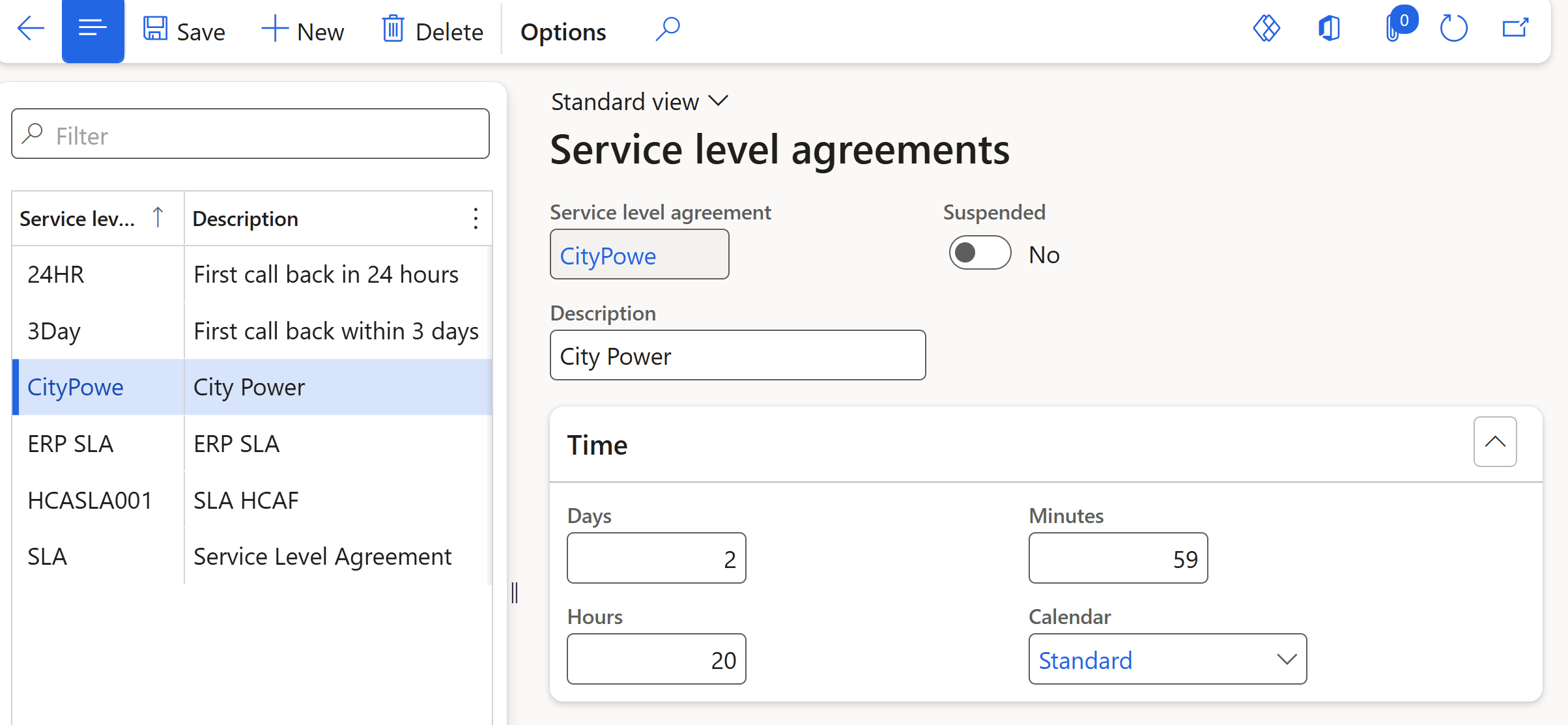Open attachments paperclip with zero badge
The width and height of the screenshot is (1568, 725).
click(1393, 29)
